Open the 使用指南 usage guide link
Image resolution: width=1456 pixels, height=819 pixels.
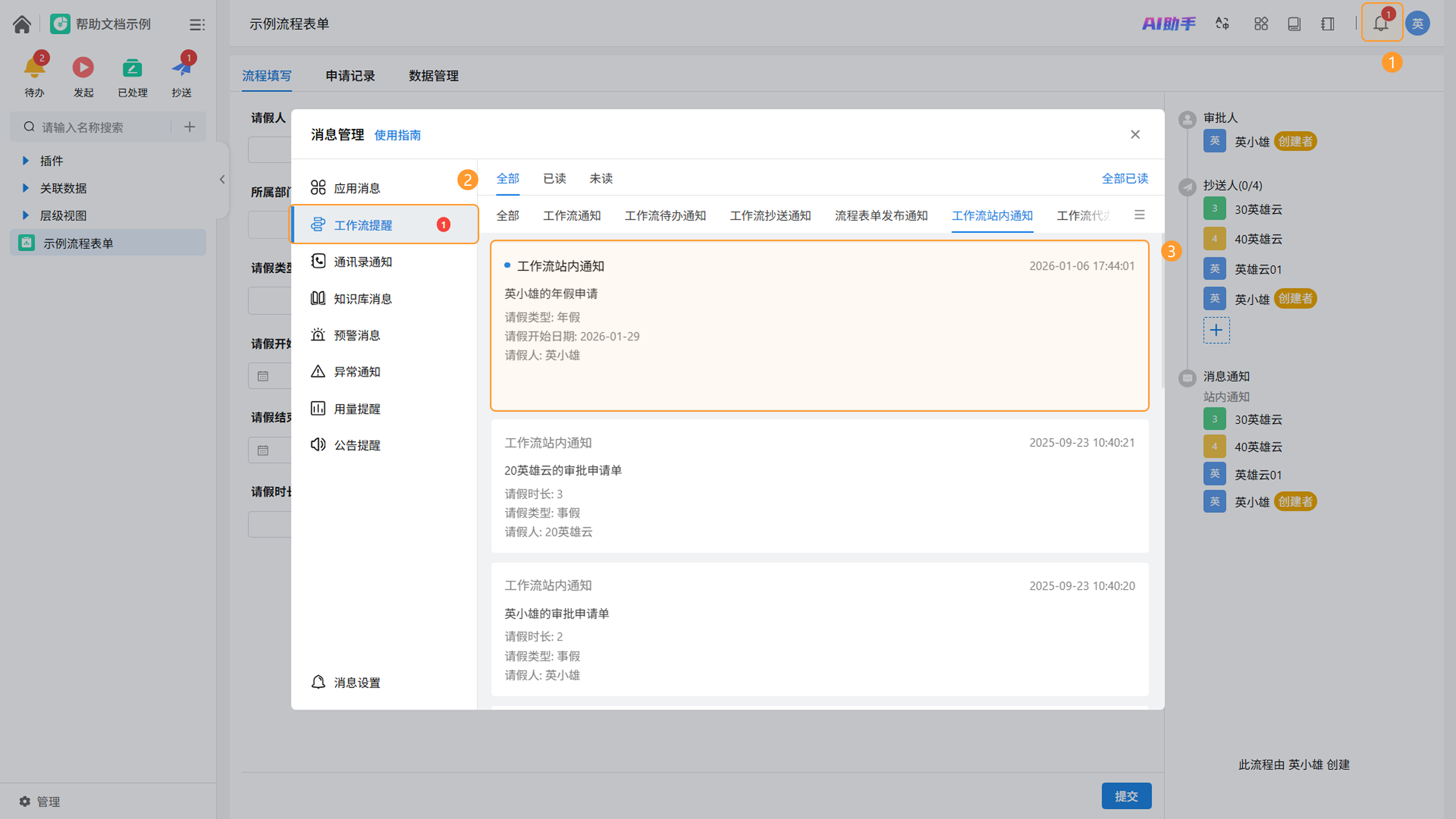point(397,135)
